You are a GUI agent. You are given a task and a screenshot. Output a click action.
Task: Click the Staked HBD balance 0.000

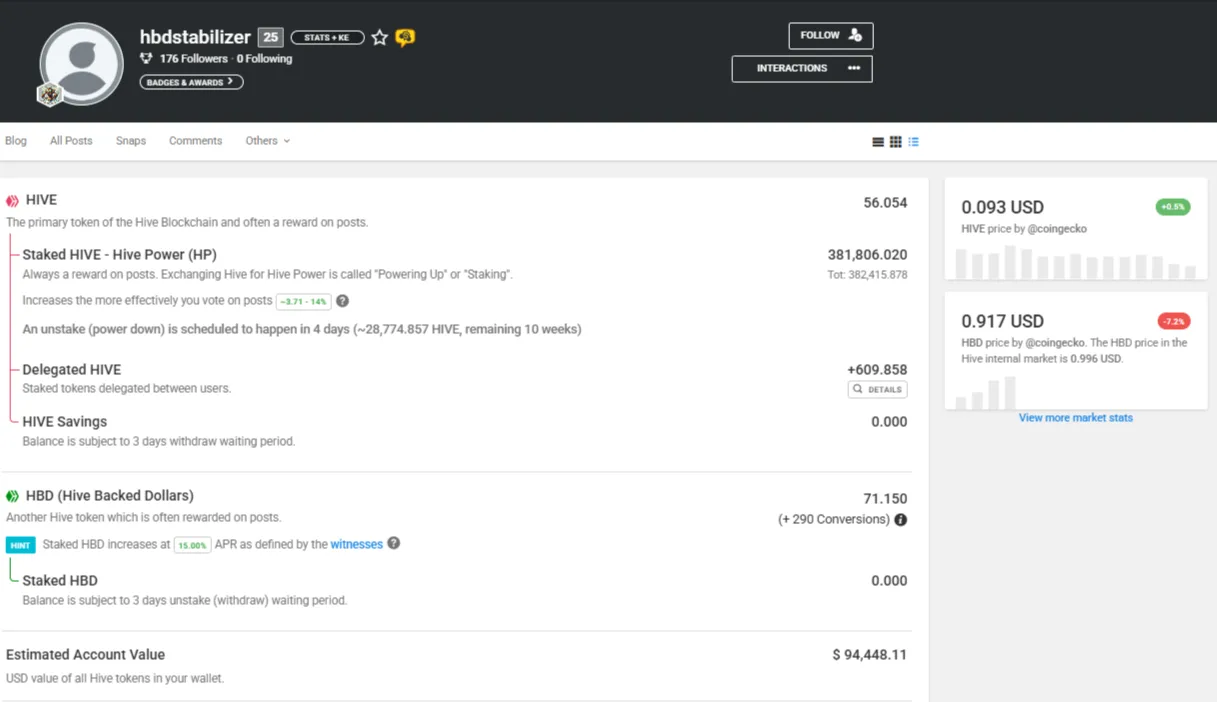(889, 581)
